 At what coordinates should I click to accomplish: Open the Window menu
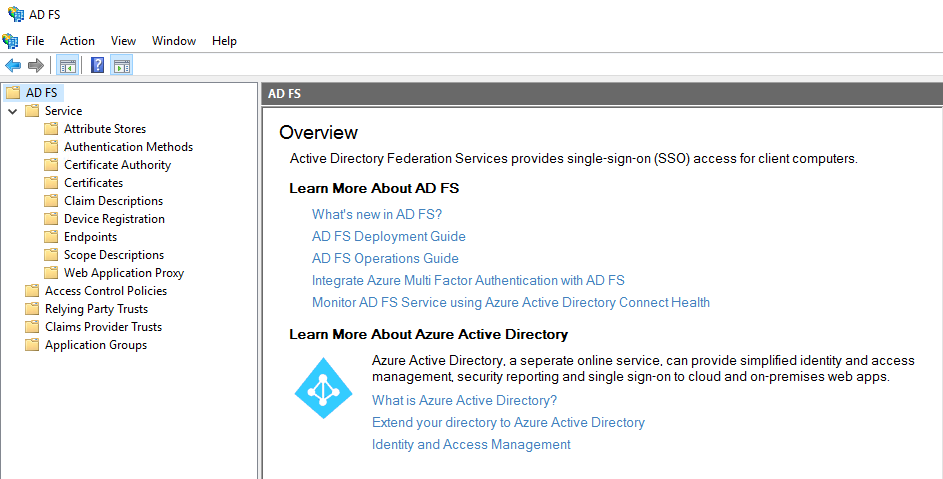(x=174, y=41)
